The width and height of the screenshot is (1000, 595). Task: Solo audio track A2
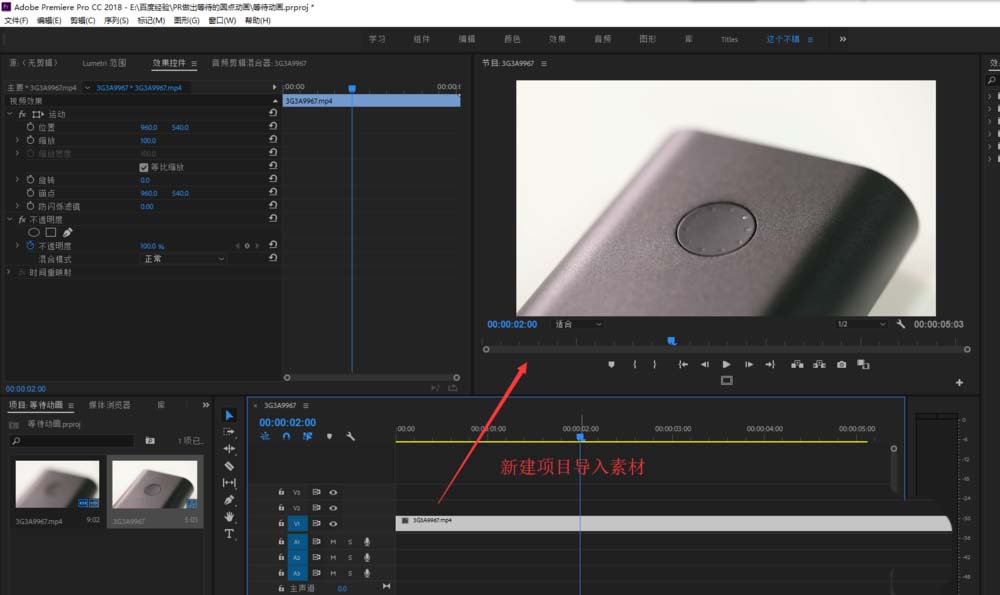point(349,557)
